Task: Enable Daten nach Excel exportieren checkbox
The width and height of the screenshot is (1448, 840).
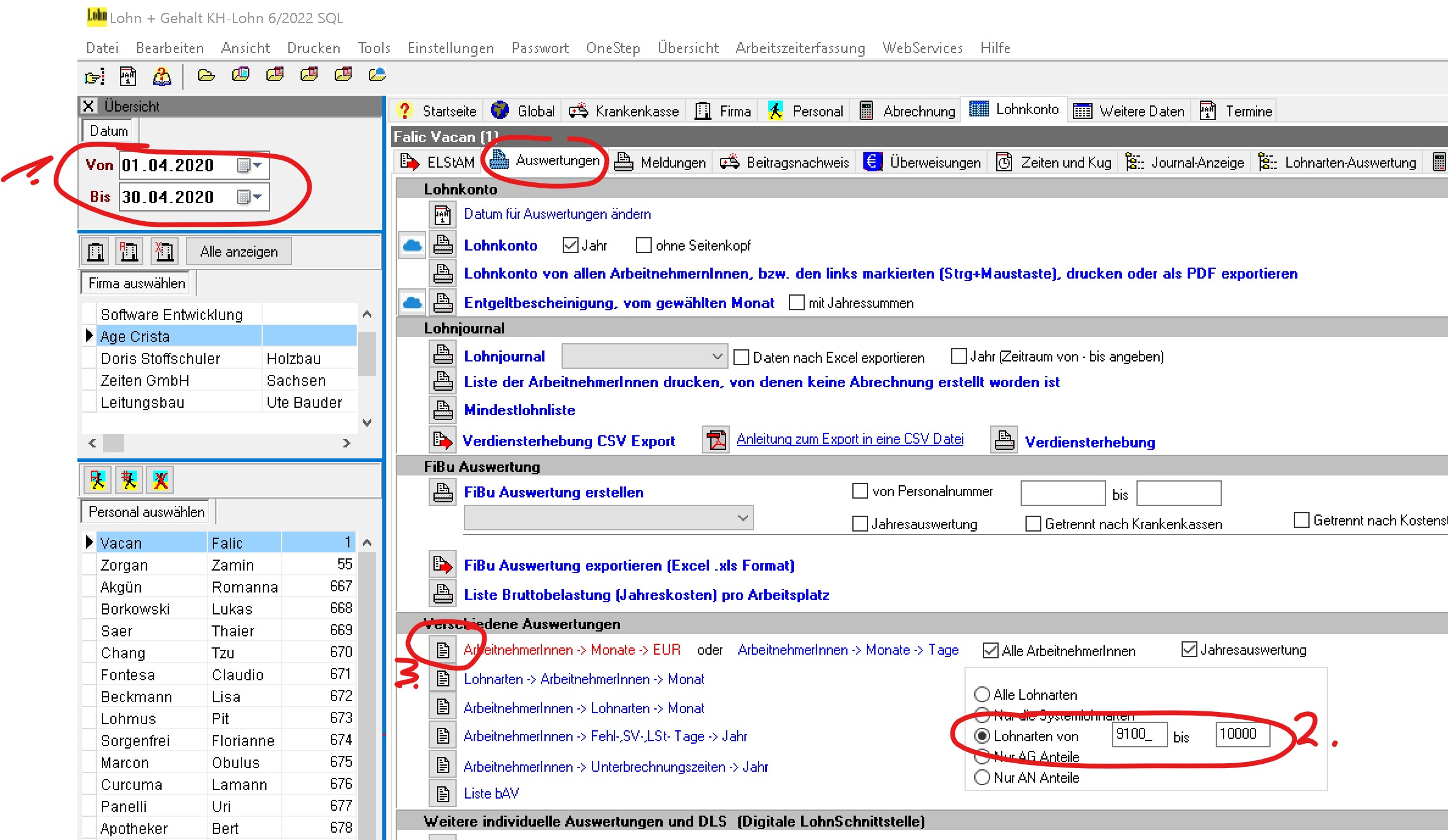Action: (741, 357)
